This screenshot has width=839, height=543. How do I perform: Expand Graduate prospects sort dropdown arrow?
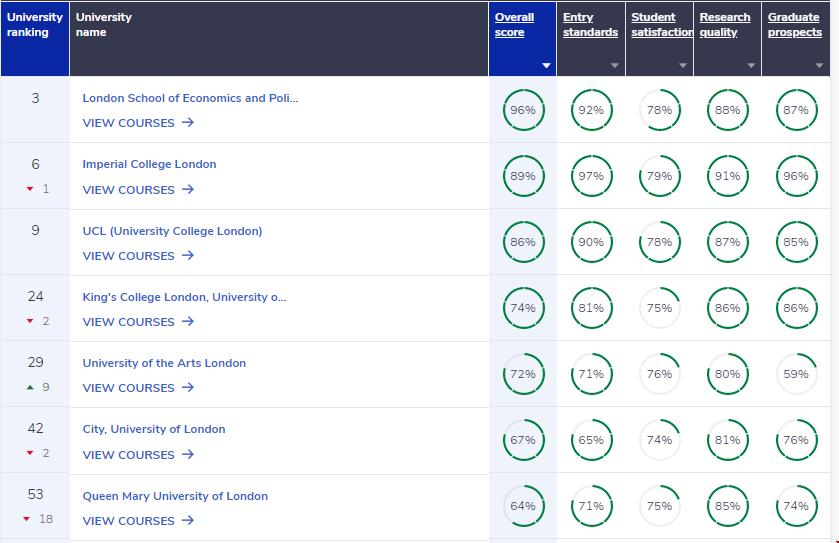click(x=819, y=66)
